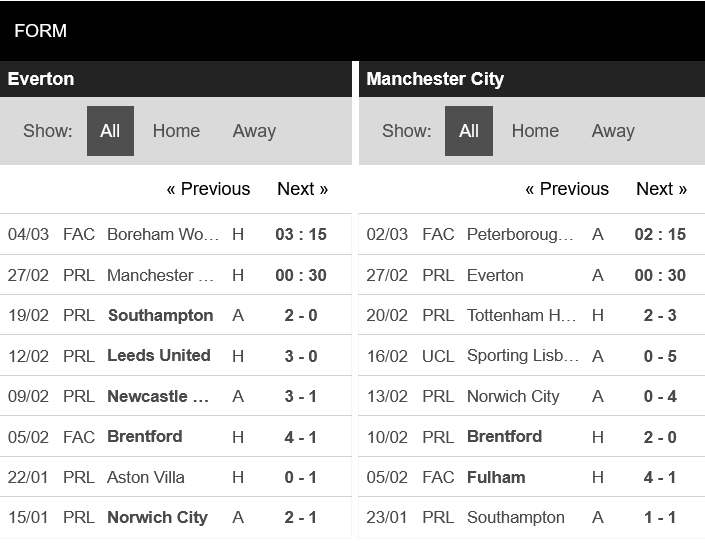This screenshot has width=705, height=547.
Task: Open Everton's Aston Villa 0 - 1 match
Action: click(x=176, y=477)
